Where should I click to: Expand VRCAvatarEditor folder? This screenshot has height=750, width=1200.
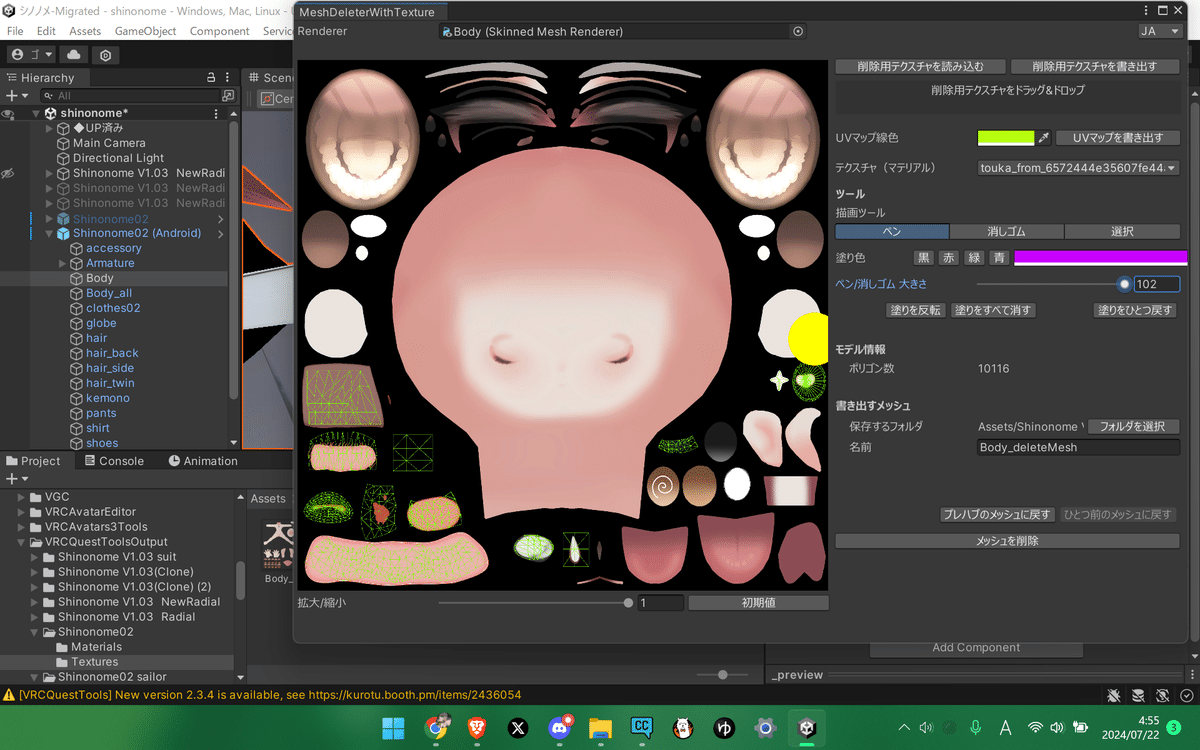click(20, 512)
